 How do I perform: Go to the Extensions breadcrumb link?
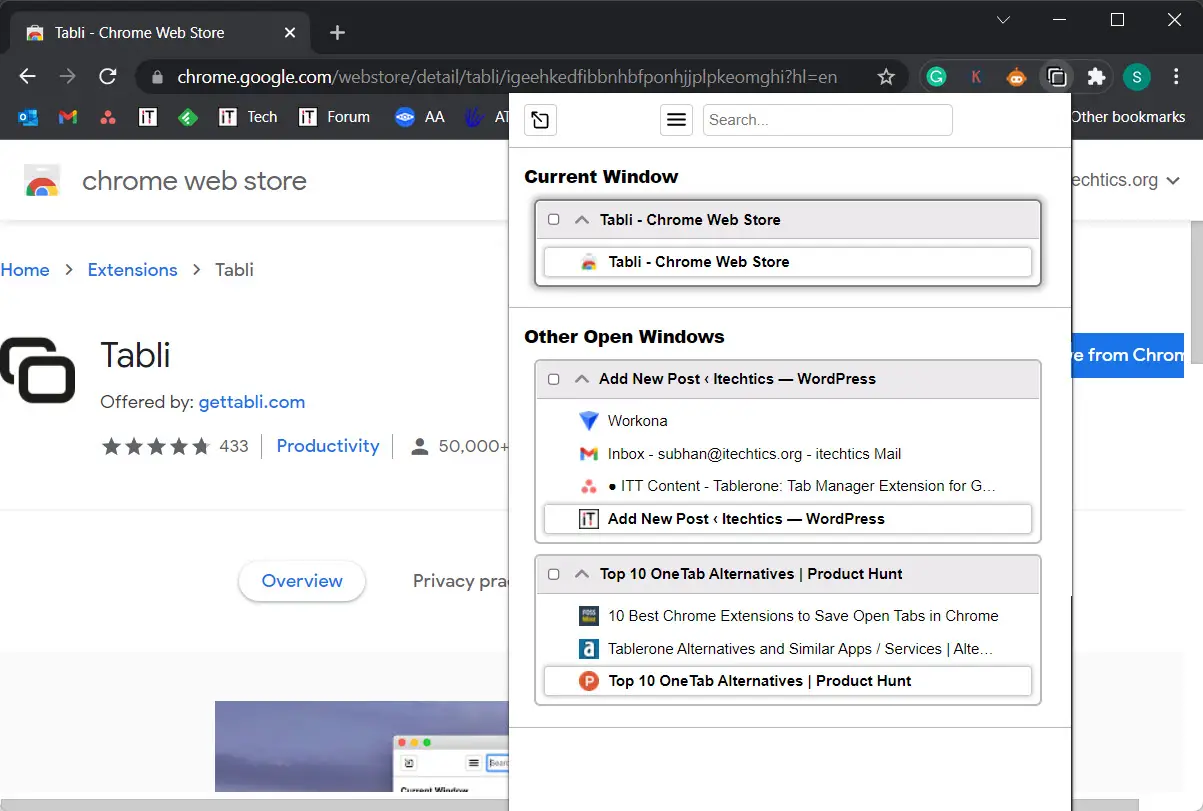(x=132, y=270)
